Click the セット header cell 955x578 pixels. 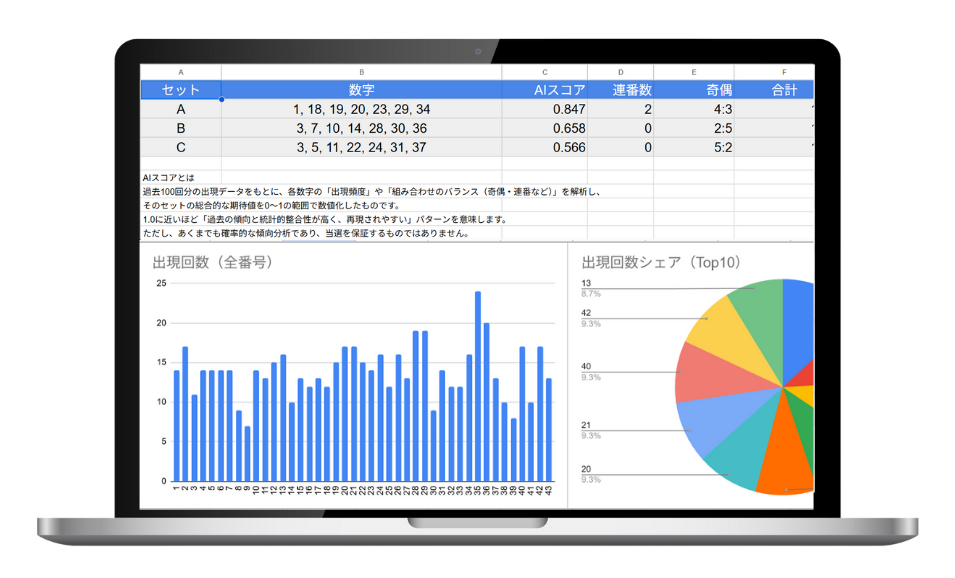(x=180, y=90)
